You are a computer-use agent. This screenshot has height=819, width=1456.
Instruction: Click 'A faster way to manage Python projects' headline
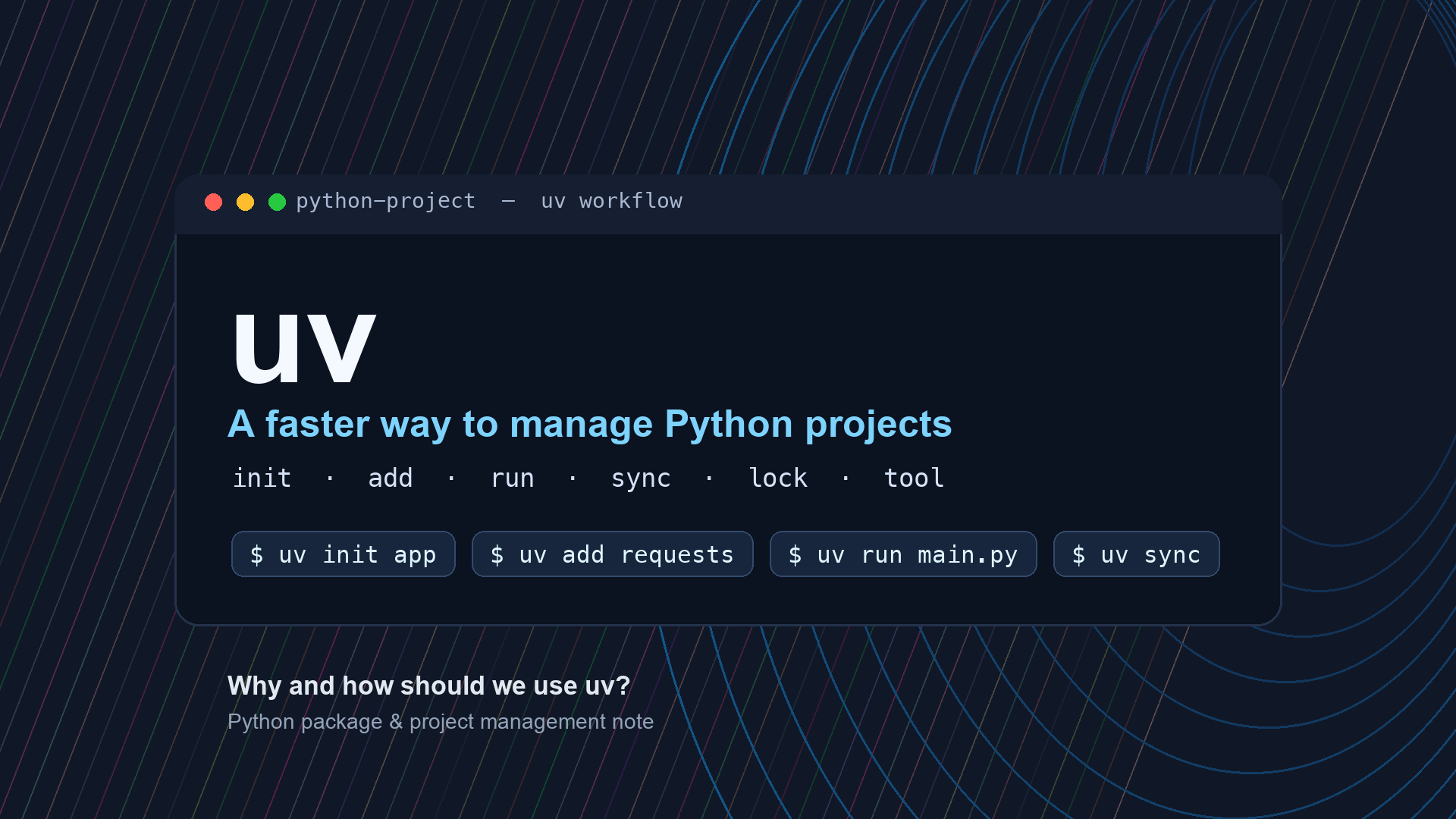589,424
